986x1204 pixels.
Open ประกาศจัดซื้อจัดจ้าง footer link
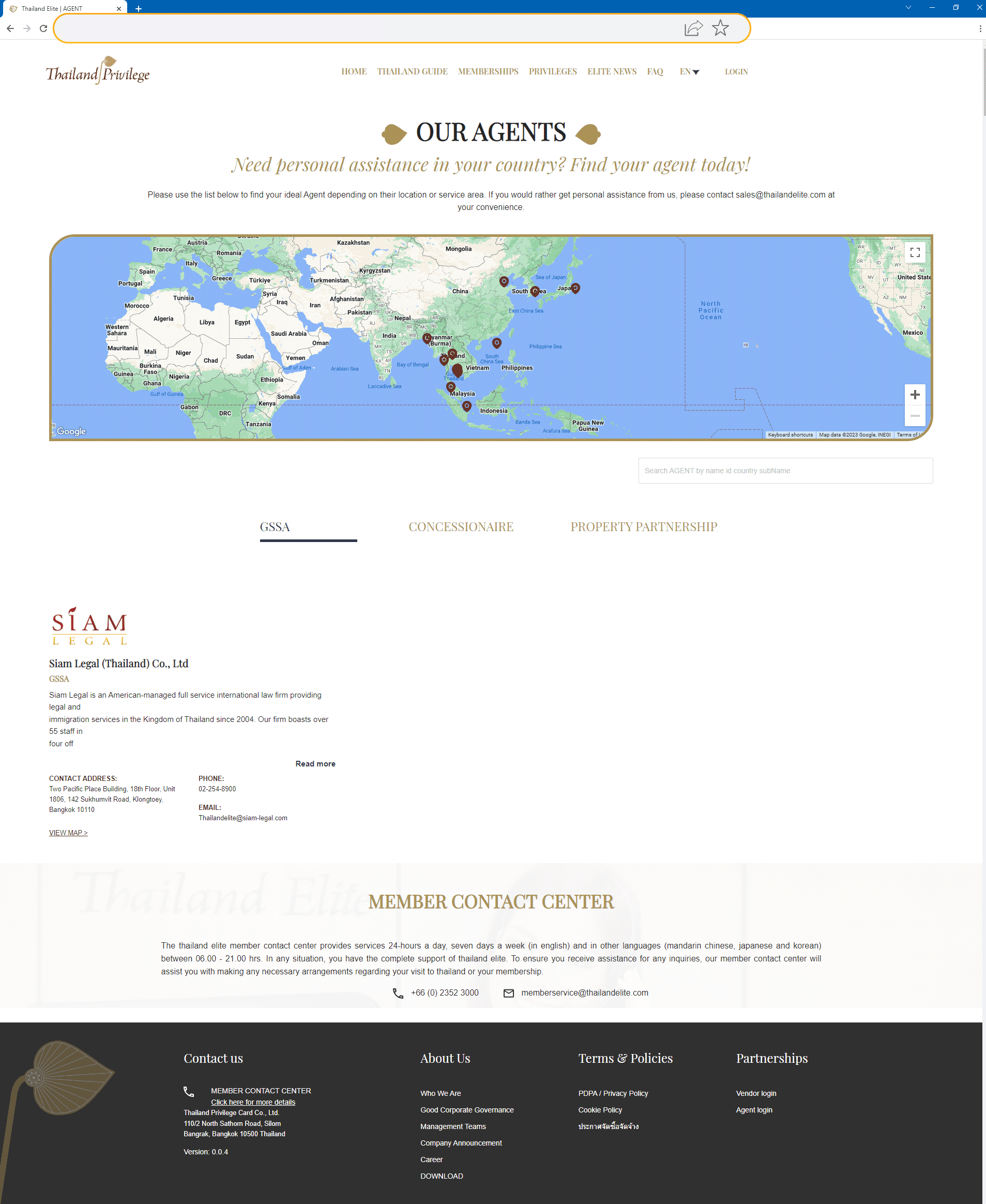[608, 1126]
